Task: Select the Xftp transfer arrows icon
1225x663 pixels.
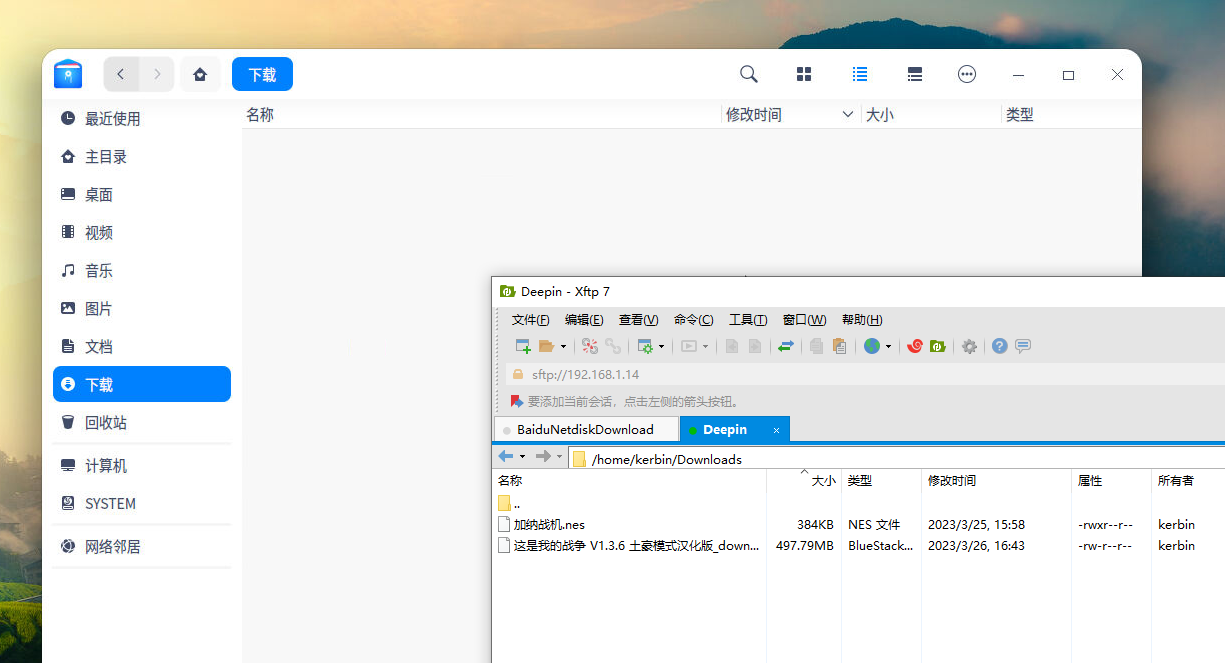Action: point(786,345)
